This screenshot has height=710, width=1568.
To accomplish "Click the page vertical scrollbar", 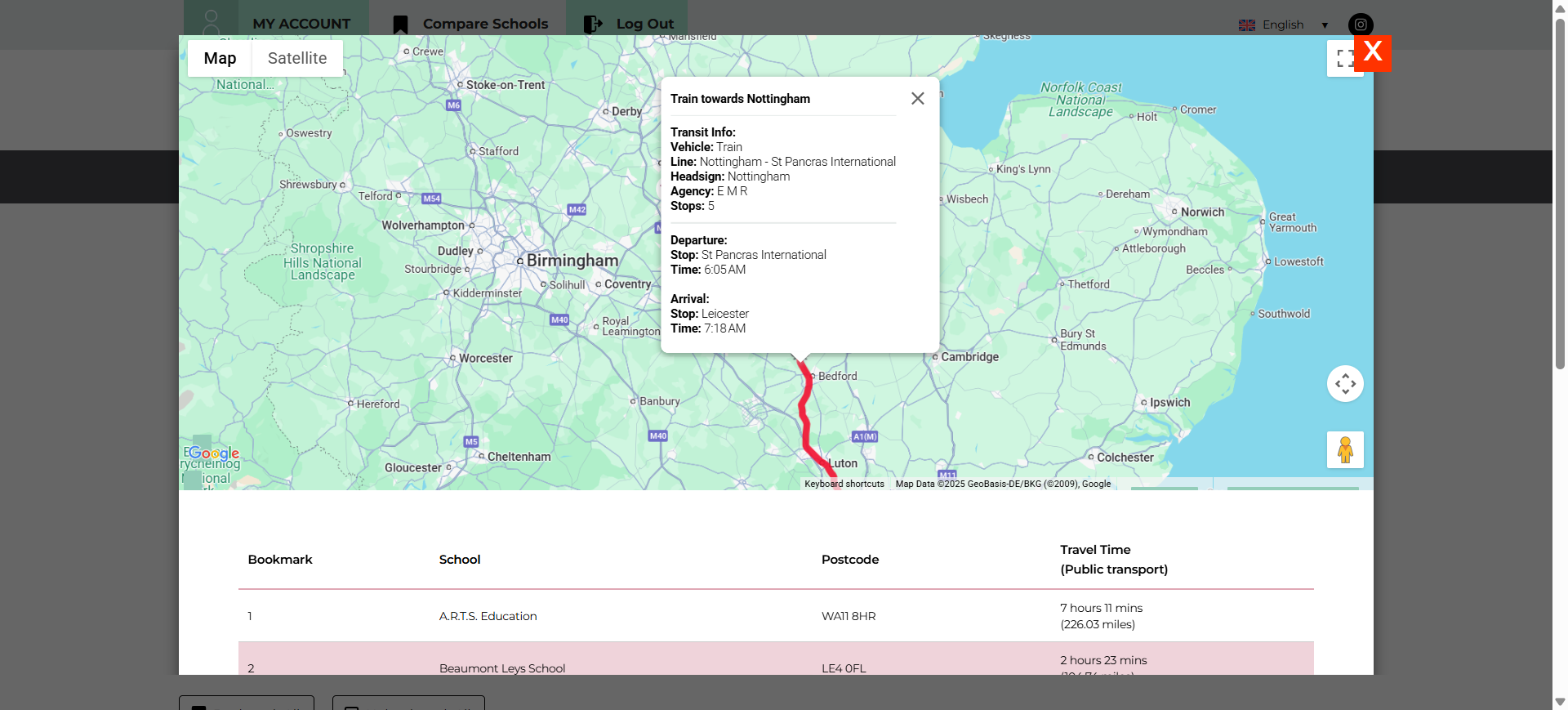I will (1560, 194).
